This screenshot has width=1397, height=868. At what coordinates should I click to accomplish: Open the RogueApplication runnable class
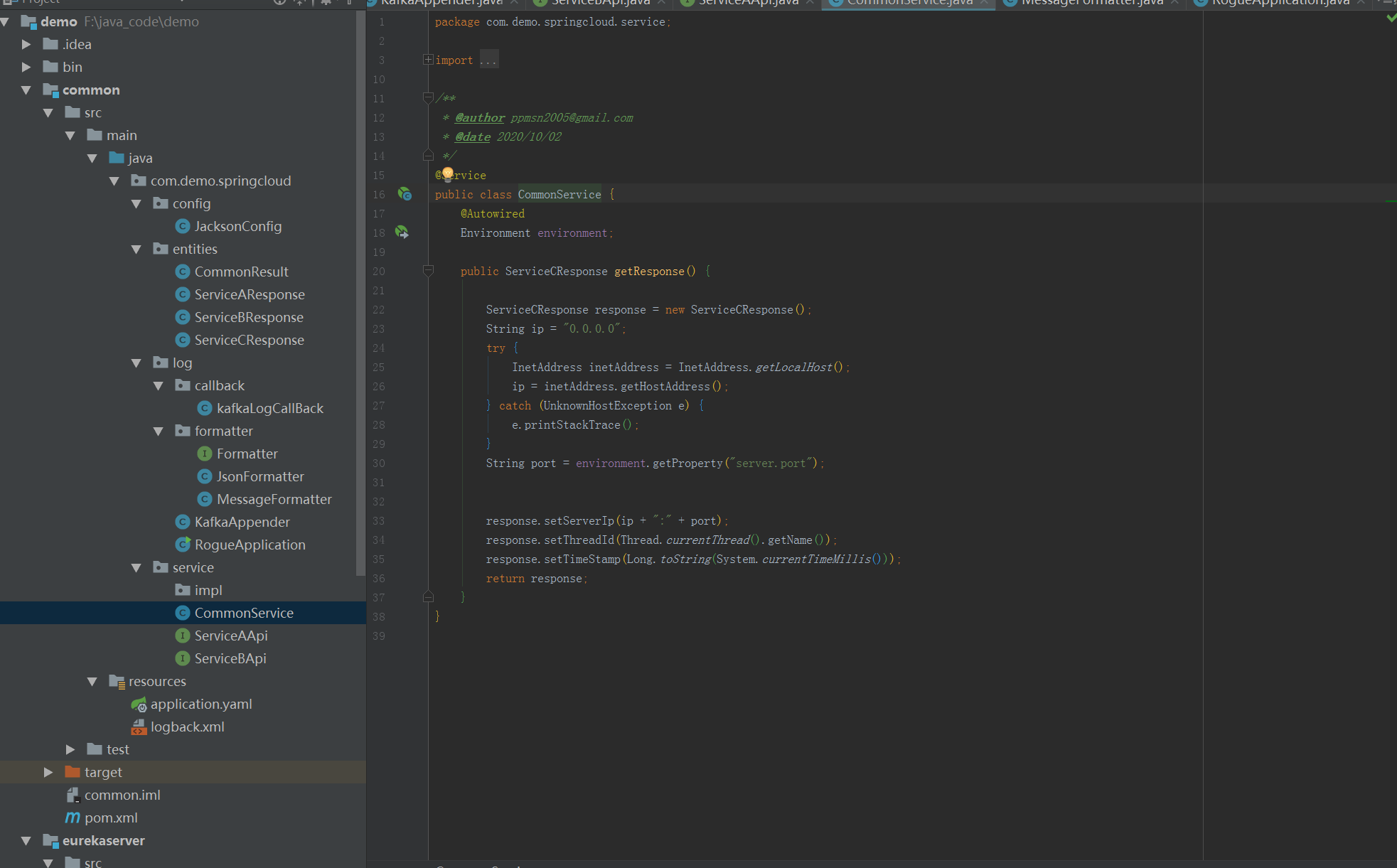(250, 545)
